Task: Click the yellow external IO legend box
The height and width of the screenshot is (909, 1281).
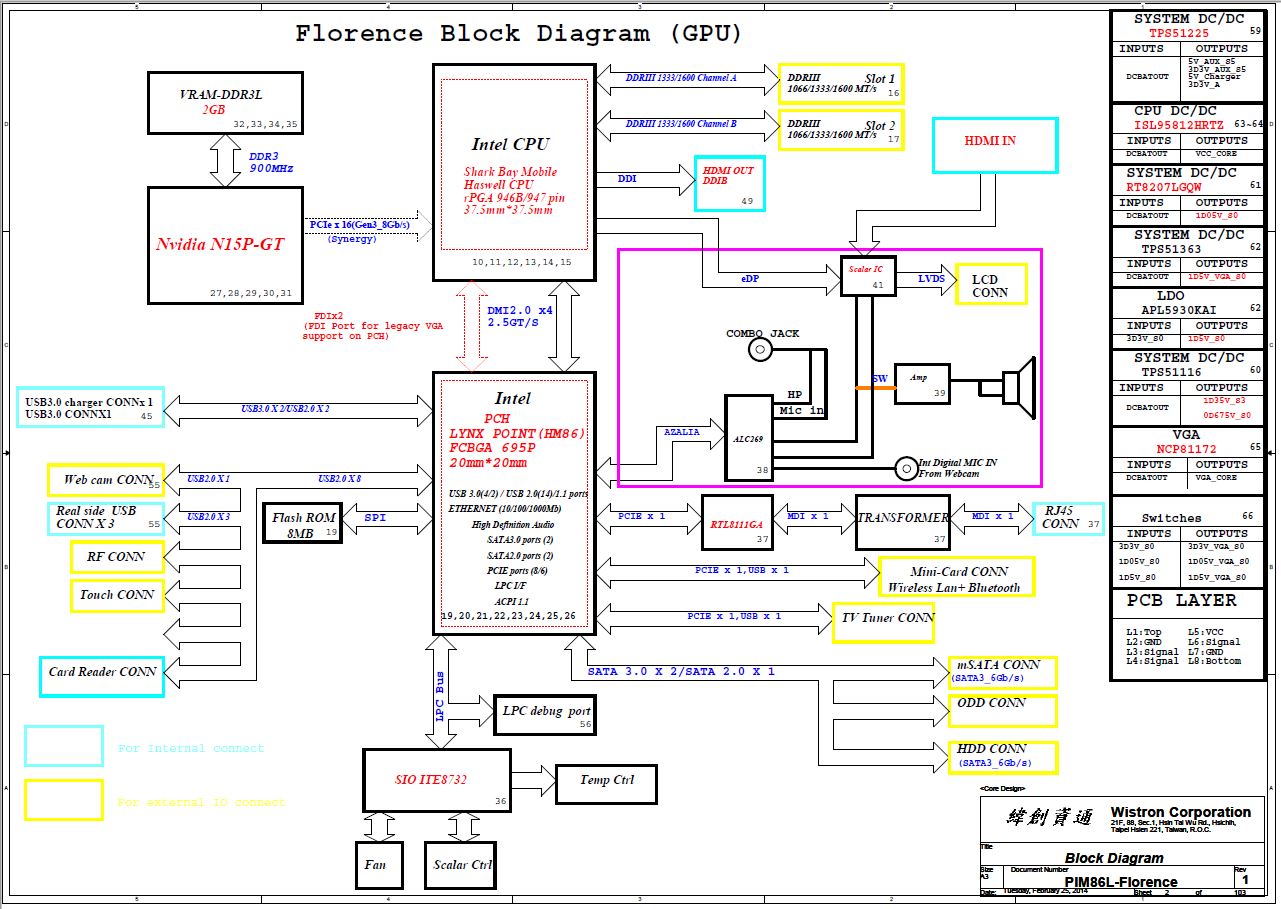Action: (x=64, y=800)
